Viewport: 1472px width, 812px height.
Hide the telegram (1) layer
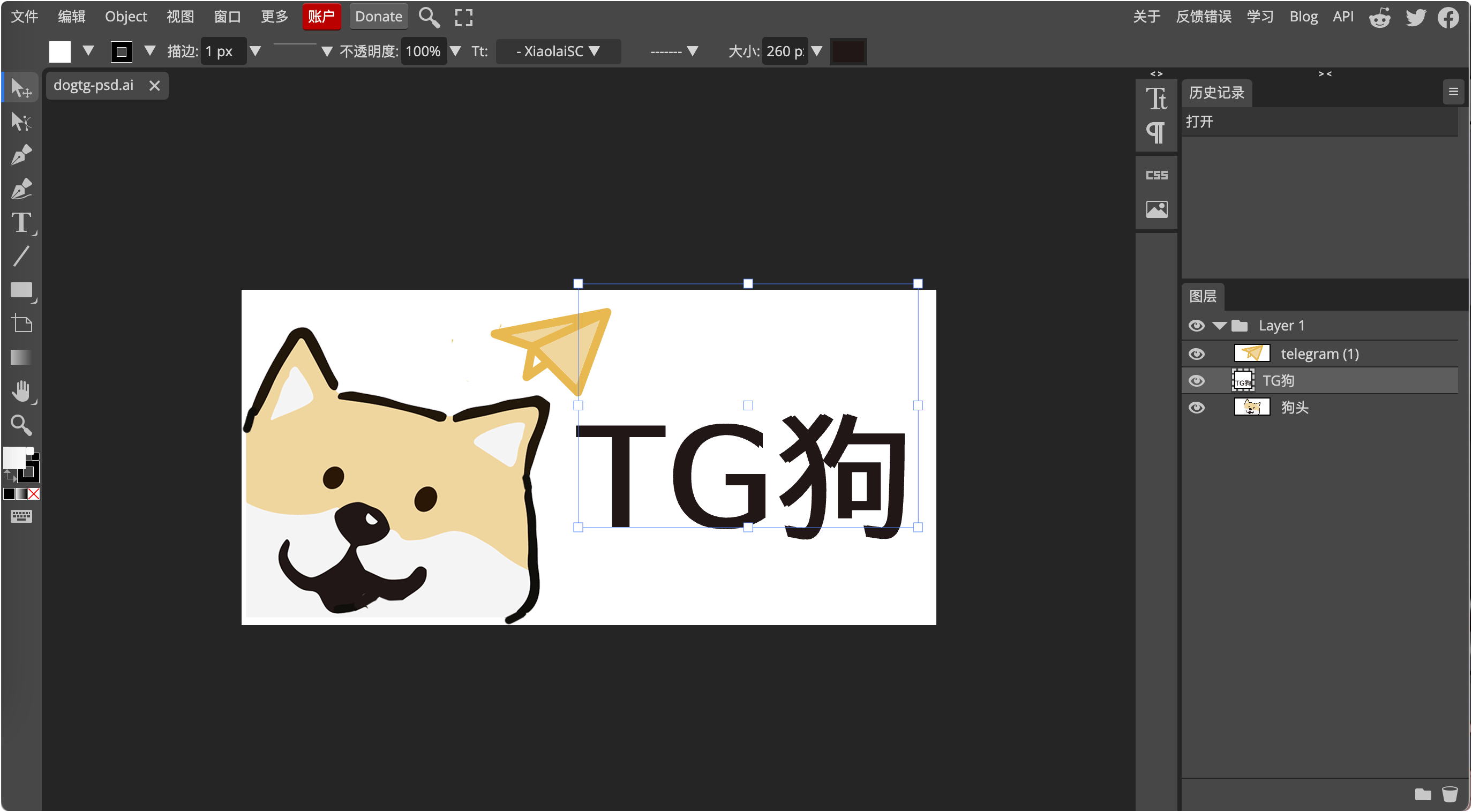1196,354
